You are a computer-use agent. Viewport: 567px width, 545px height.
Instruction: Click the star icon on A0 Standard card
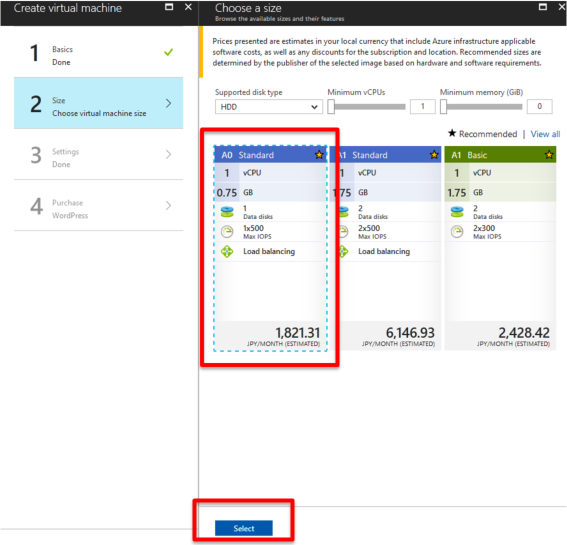click(x=319, y=155)
